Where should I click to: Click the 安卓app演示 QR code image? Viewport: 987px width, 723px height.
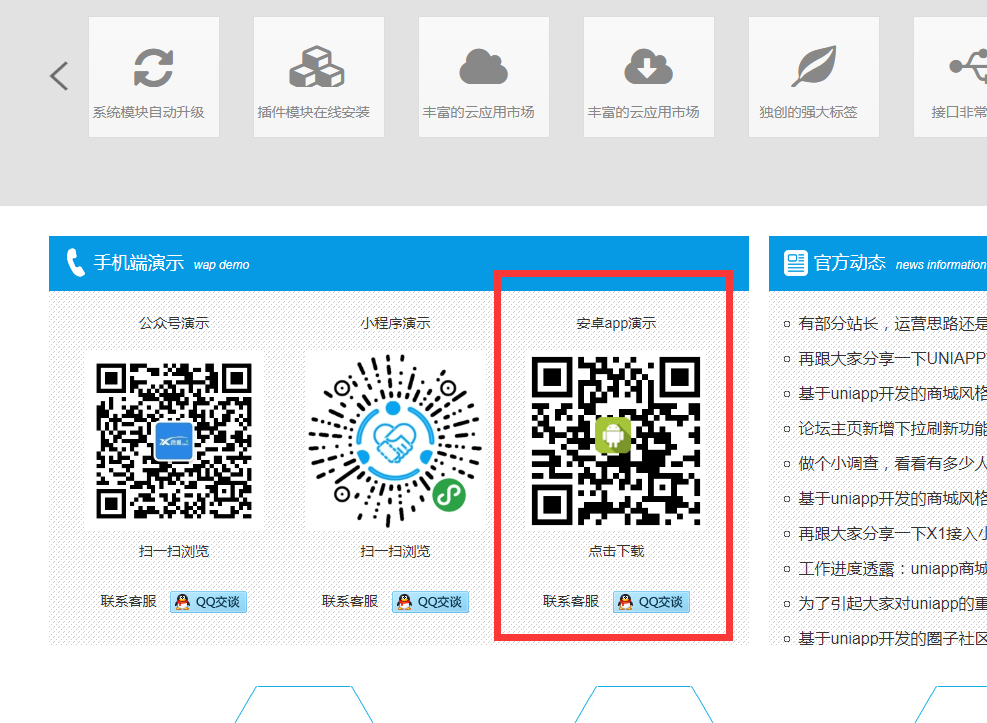616,440
